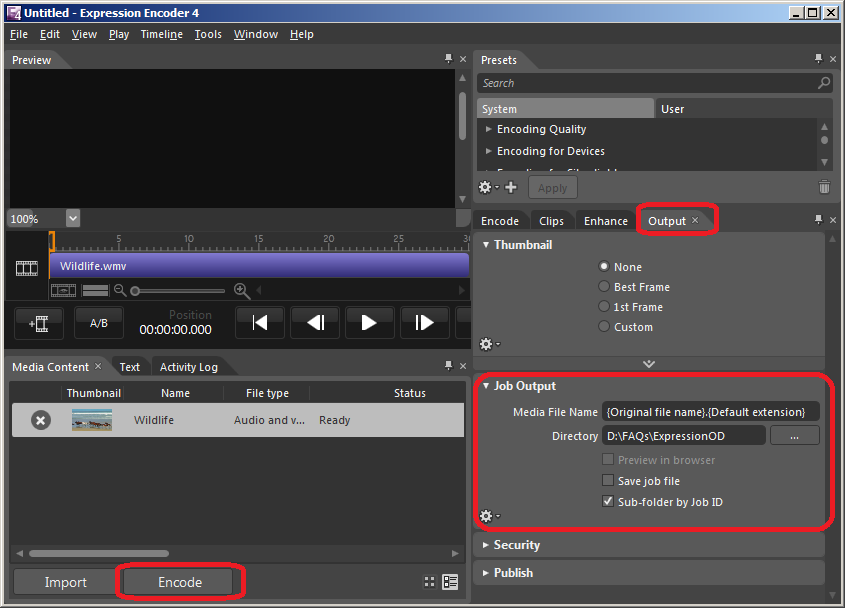This screenshot has height=608, width=845.
Task: Click the Import button
Action: [65, 582]
